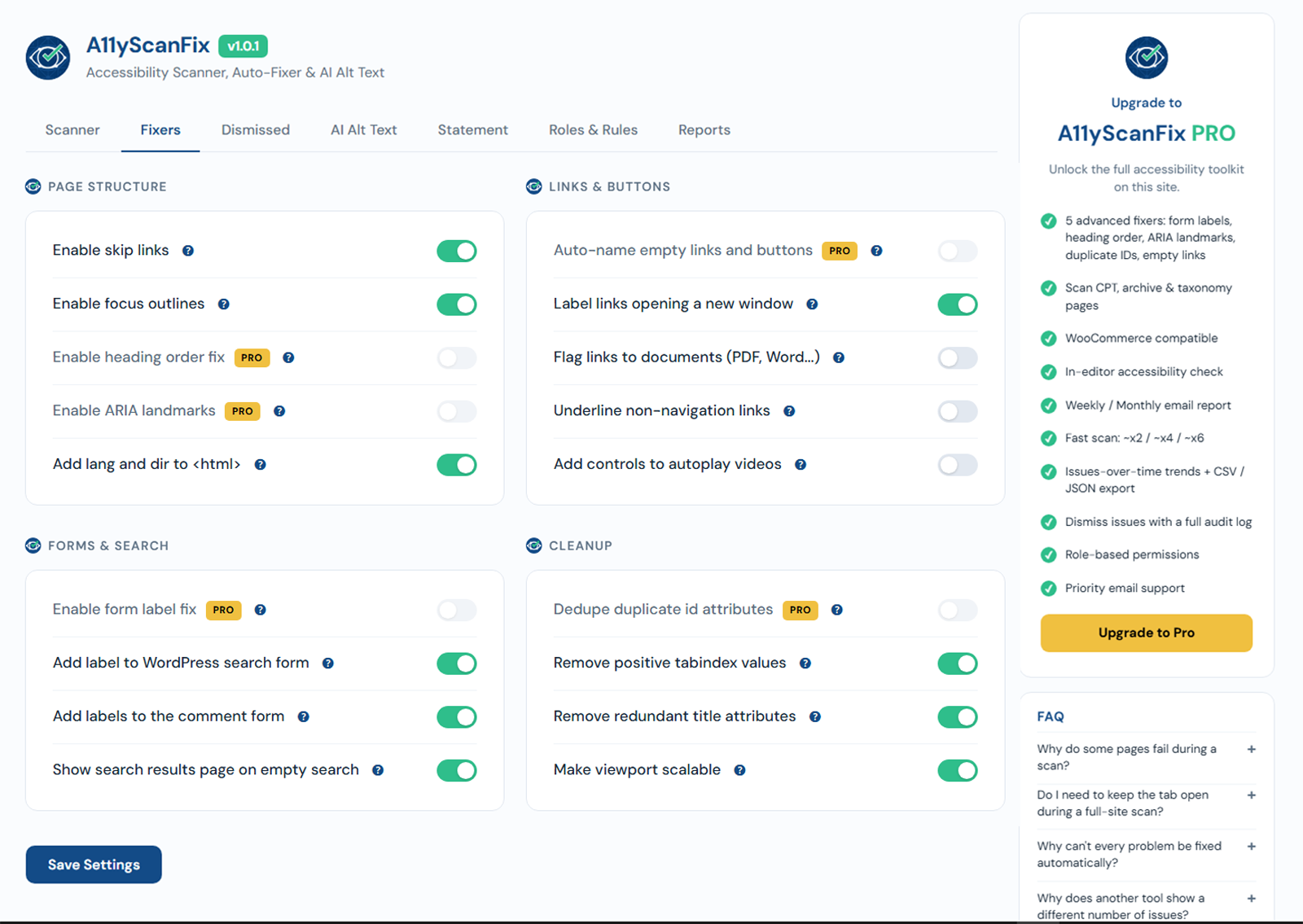The width and height of the screenshot is (1303, 924).
Task: Expand FAQ: Why can't every problem be fixed
Action: 1147,855
